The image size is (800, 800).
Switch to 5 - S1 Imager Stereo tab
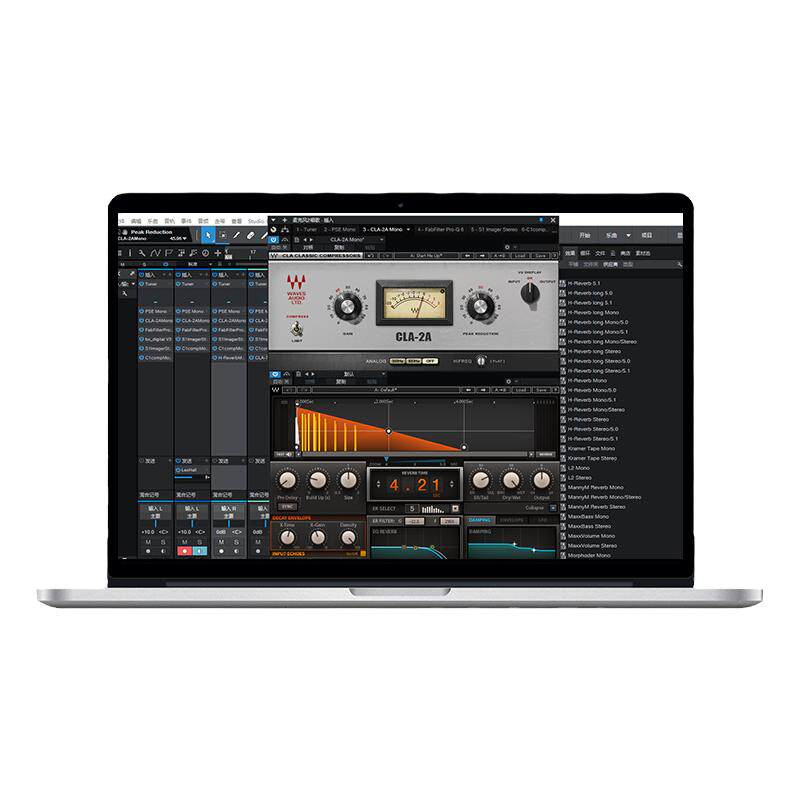(494, 230)
